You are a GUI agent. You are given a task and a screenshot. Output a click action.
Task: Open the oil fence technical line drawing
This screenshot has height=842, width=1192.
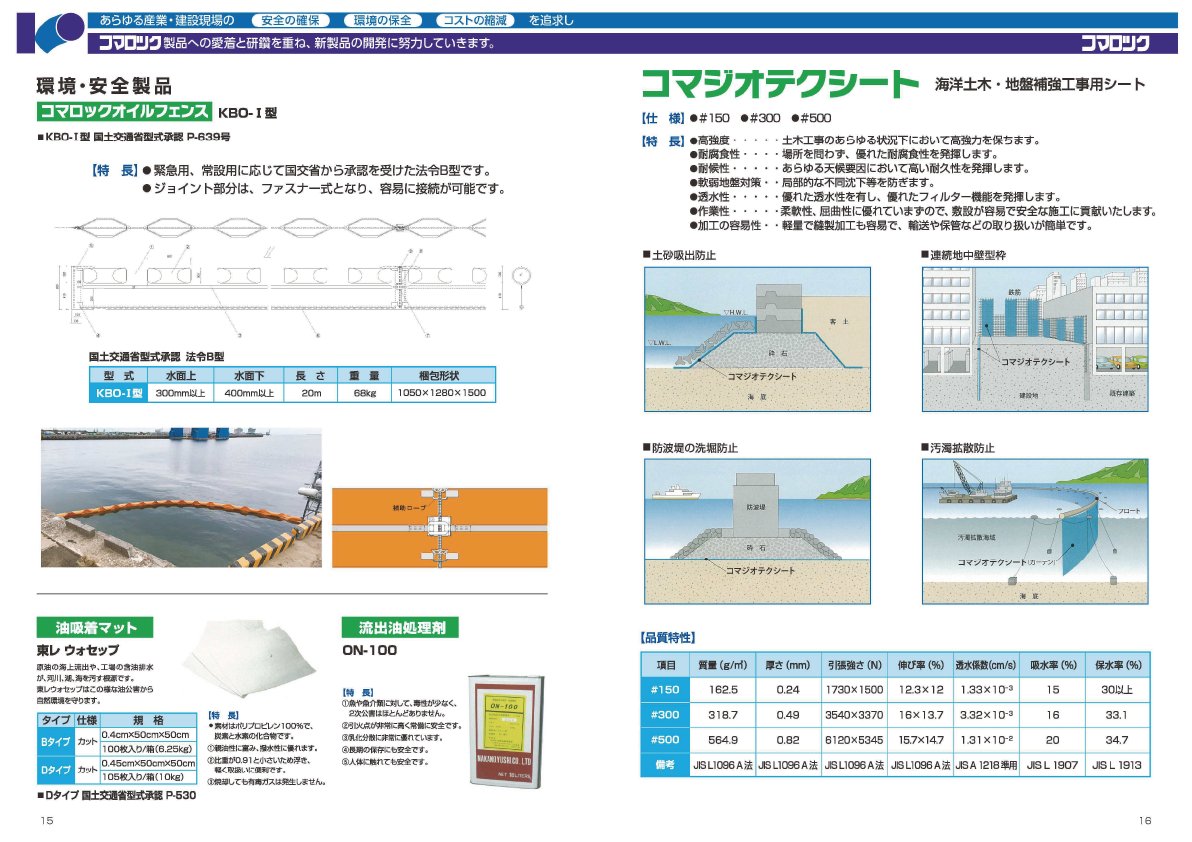coord(293,277)
